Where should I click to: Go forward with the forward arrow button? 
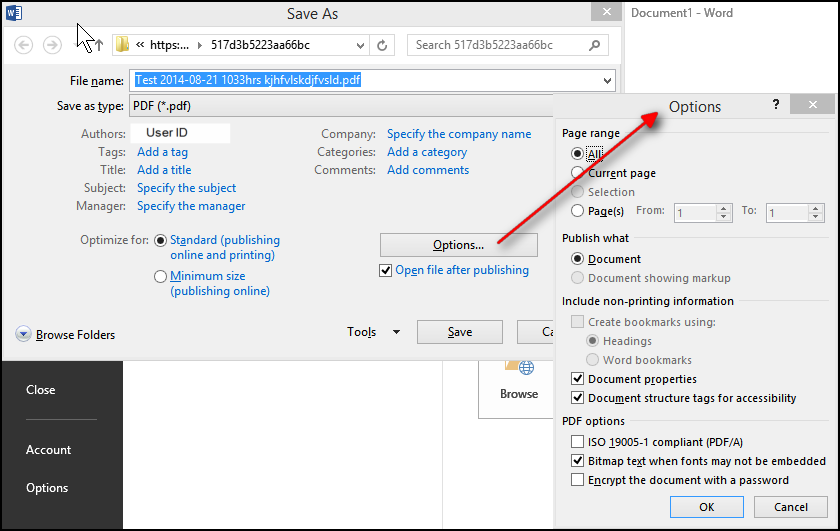tap(52, 45)
